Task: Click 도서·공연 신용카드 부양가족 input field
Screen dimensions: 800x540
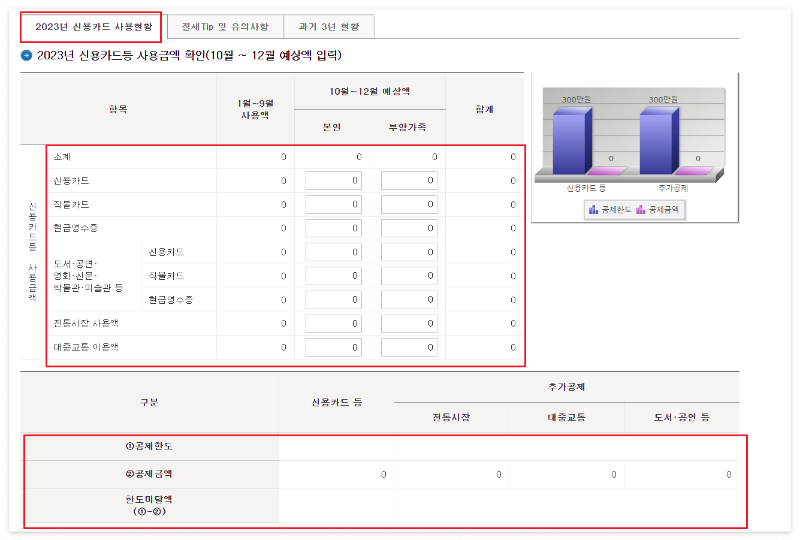Action: 409,252
